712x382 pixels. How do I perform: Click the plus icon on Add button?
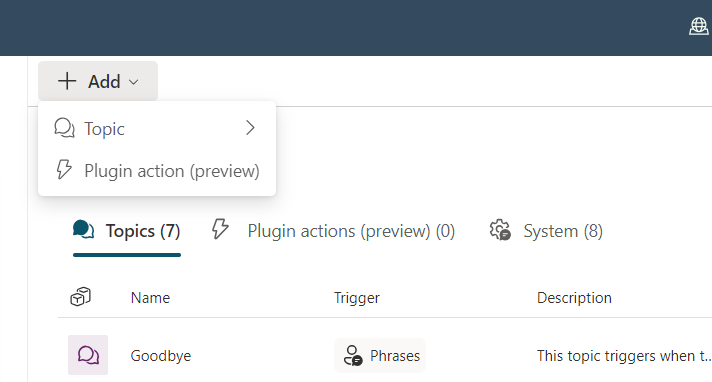point(67,81)
